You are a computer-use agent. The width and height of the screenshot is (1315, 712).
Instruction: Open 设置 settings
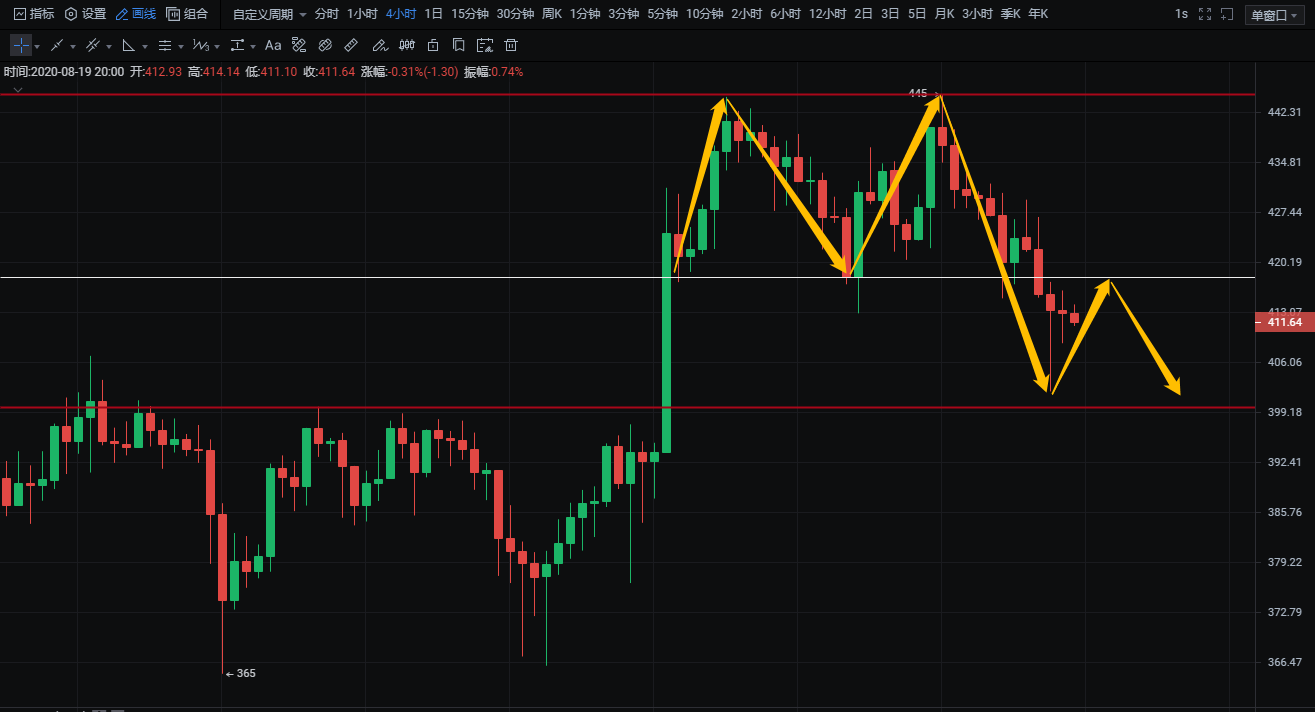[85, 14]
